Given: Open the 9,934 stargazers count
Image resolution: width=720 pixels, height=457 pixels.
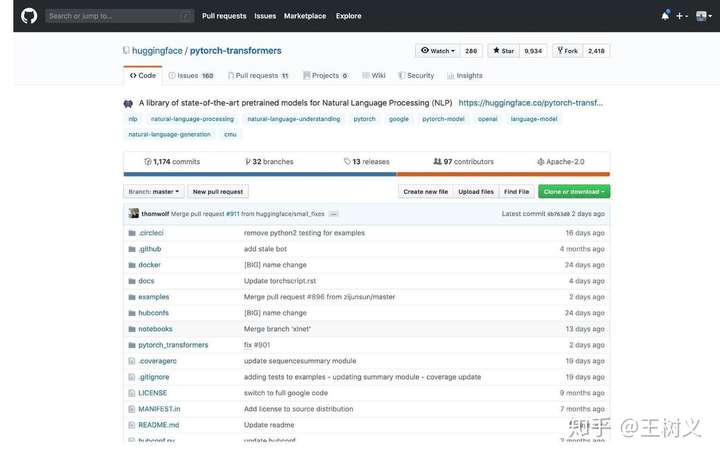Looking at the screenshot, I should point(533,51).
